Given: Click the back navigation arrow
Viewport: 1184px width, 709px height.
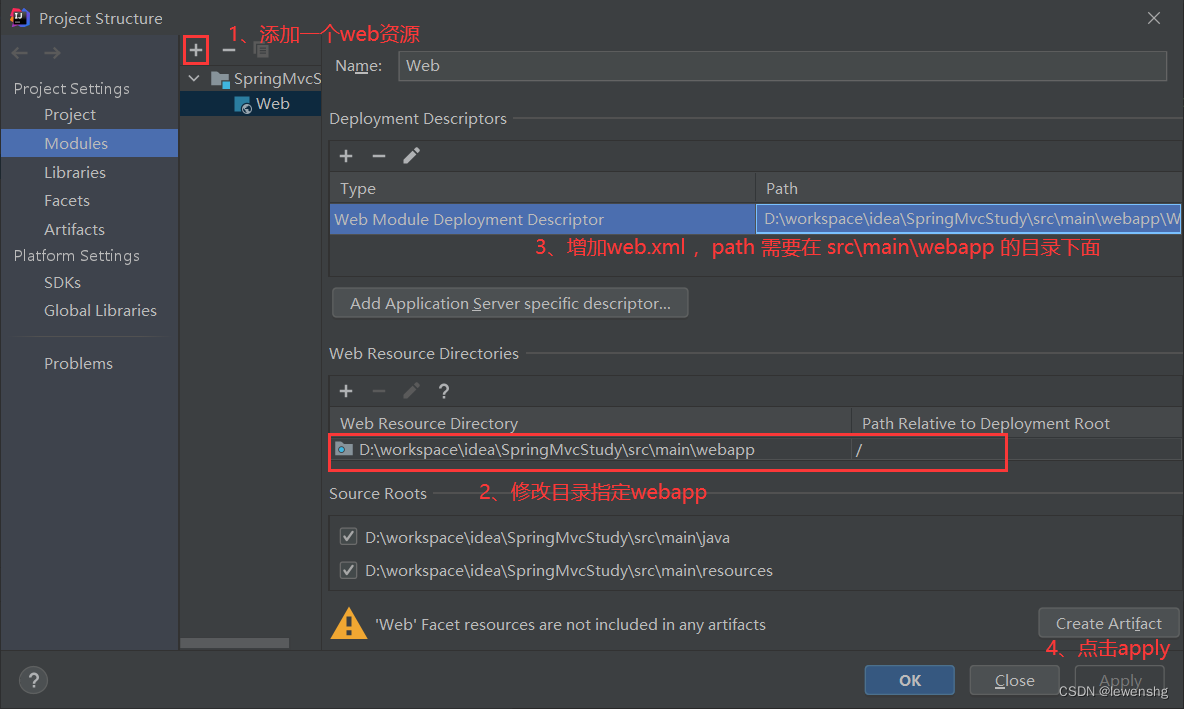Looking at the screenshot, I should pyautogui.click(x=19, y=52).
